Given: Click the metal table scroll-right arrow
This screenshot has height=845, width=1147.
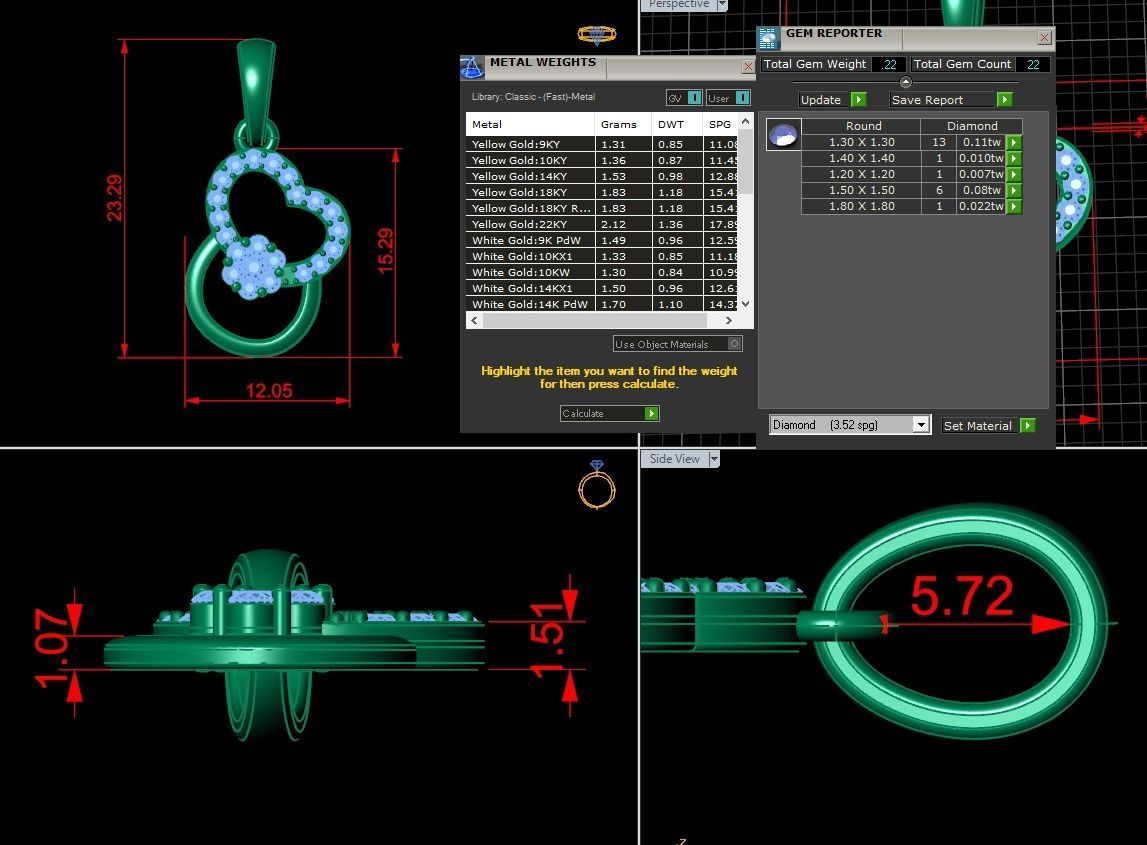Looking at the screenshot, I should point(729,320).
